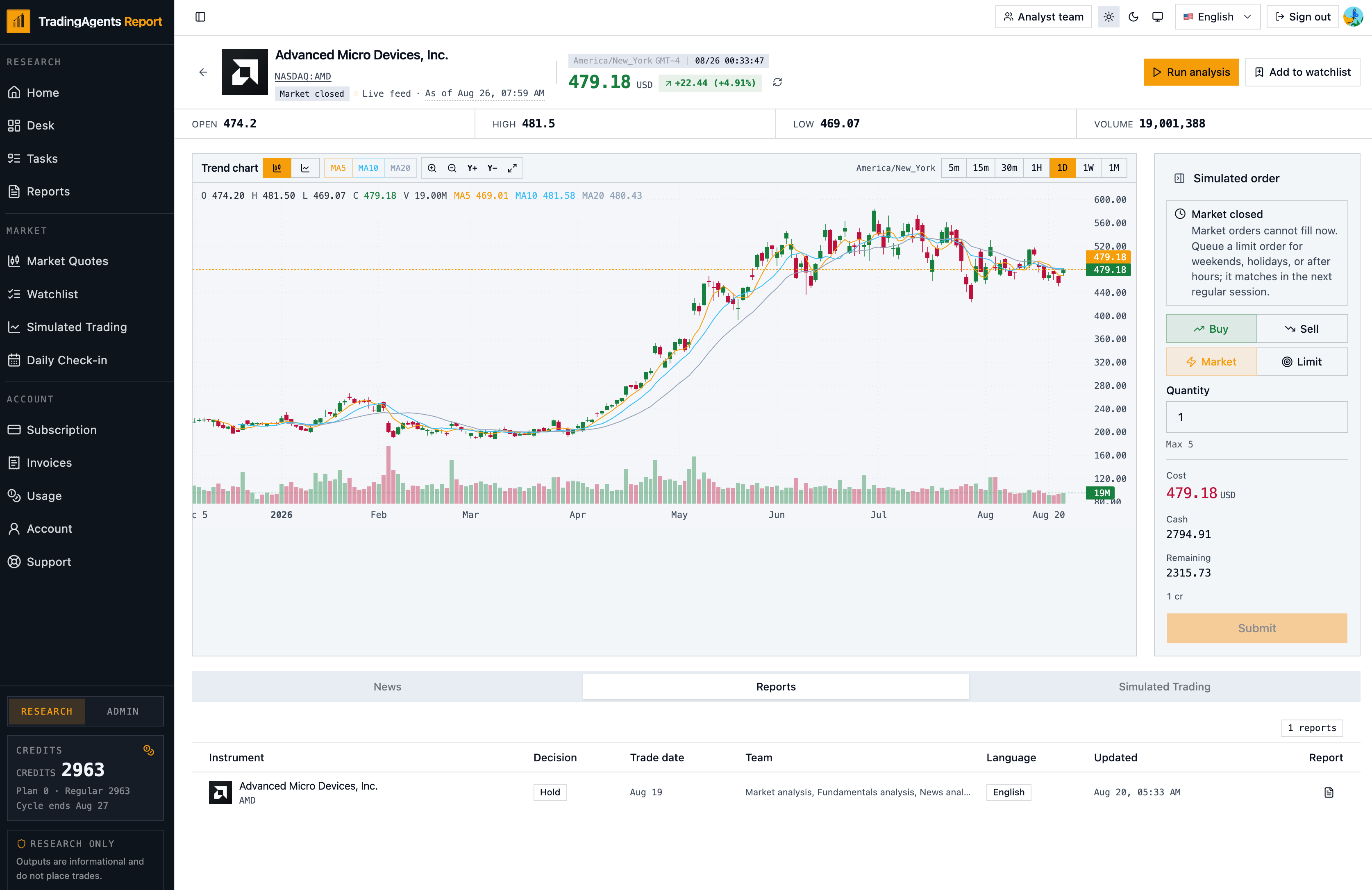Click Analyst team button
The image size is (1372, 890).
point(1043,17)
